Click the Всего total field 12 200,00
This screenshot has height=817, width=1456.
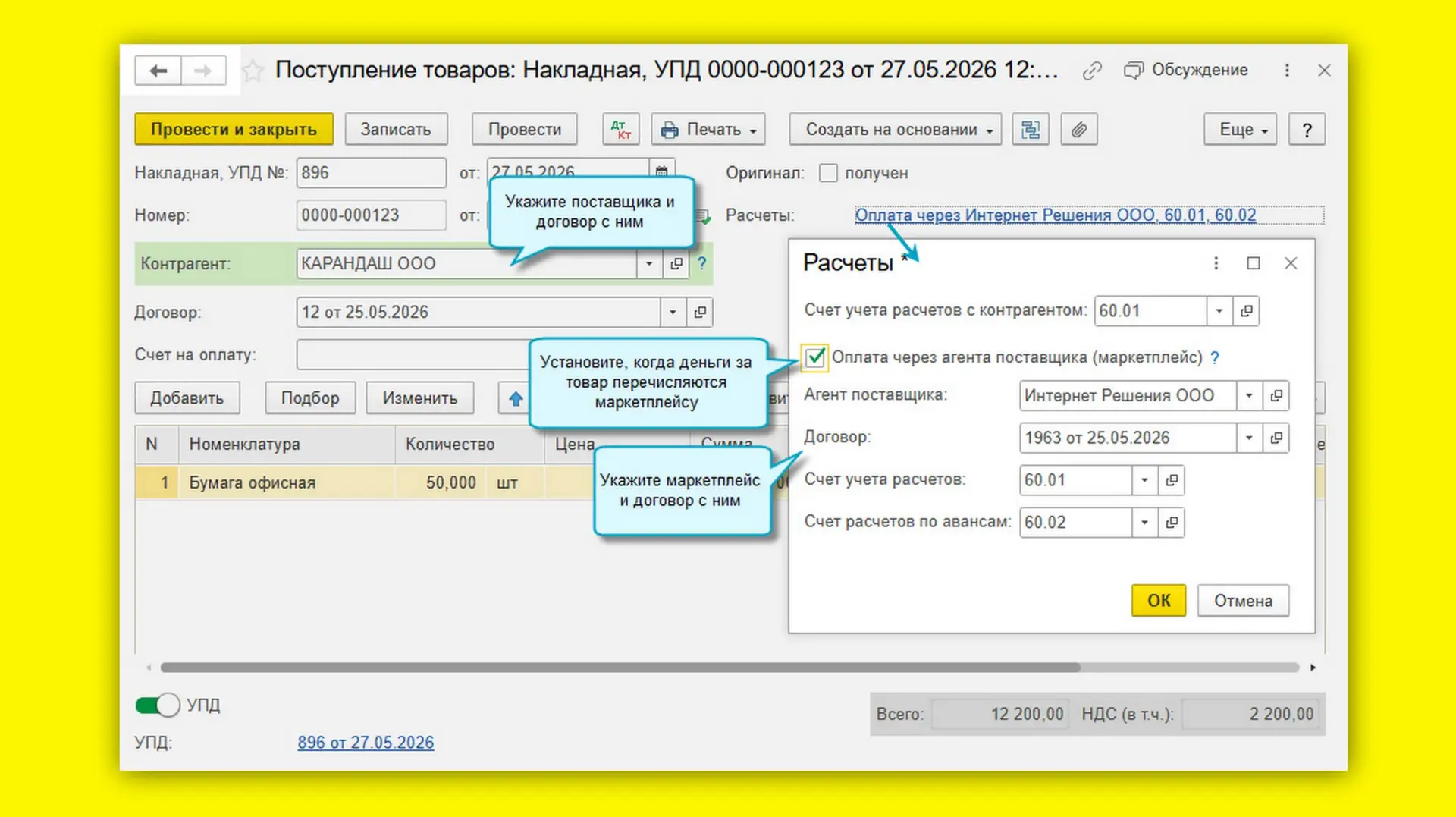tap(1000, 715)
